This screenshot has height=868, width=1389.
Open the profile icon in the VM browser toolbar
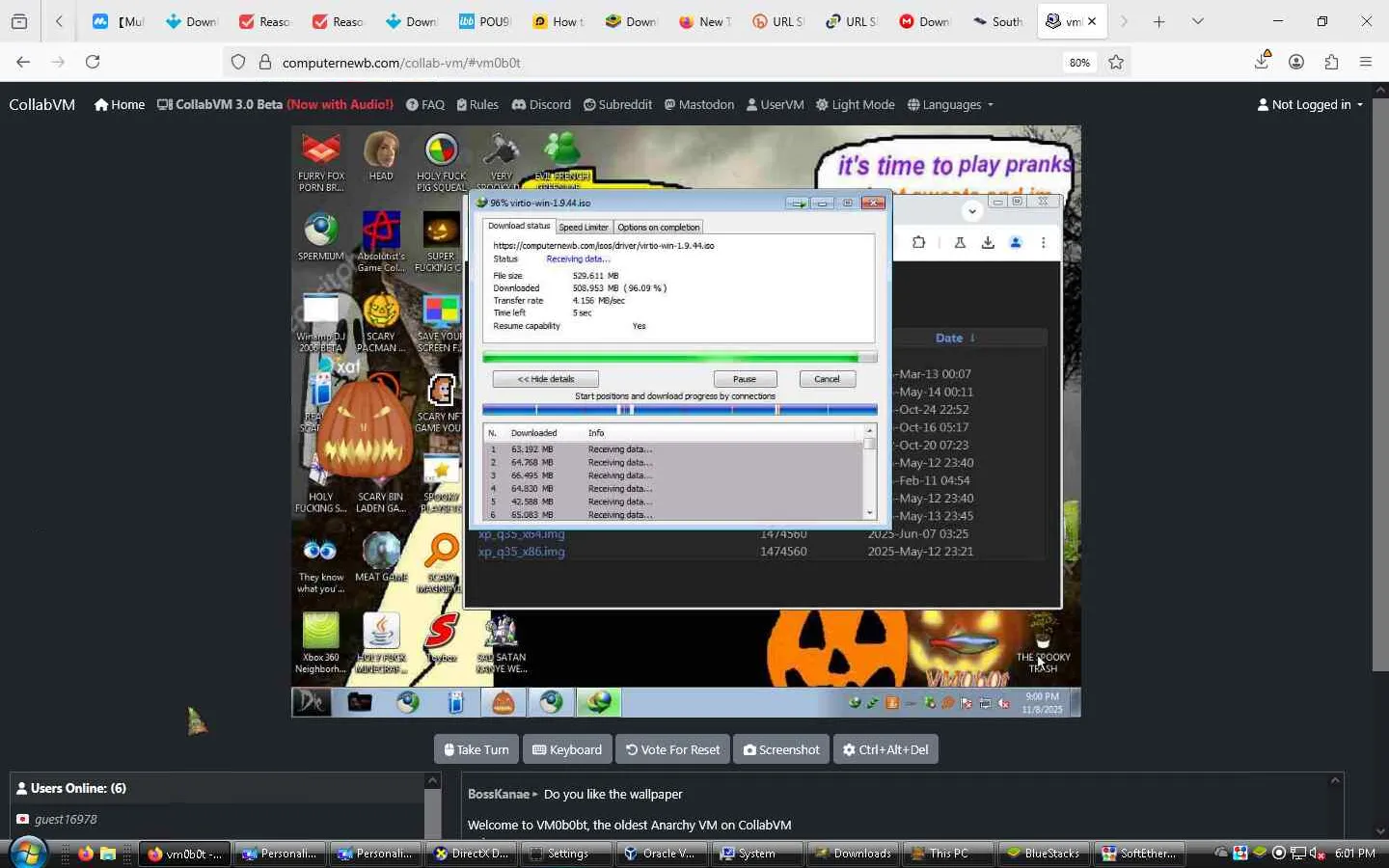1016,243
